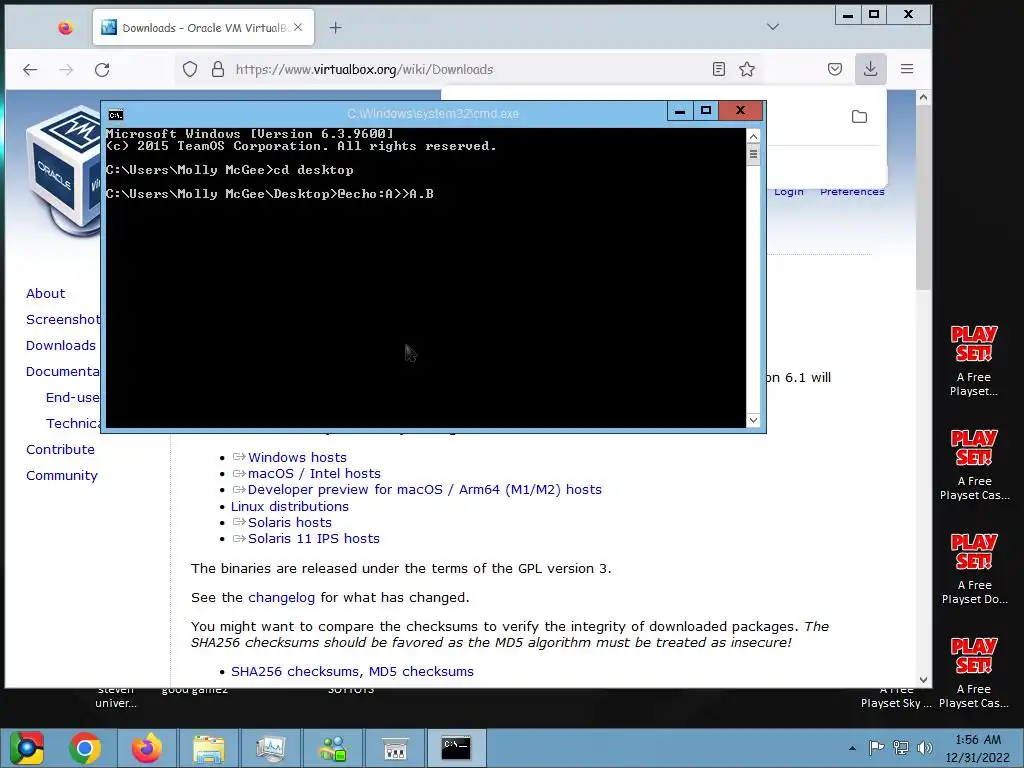Open Firefox downloads panel
The width and height of the screenshot is (1024, 768).
click(x=871, y=69)
